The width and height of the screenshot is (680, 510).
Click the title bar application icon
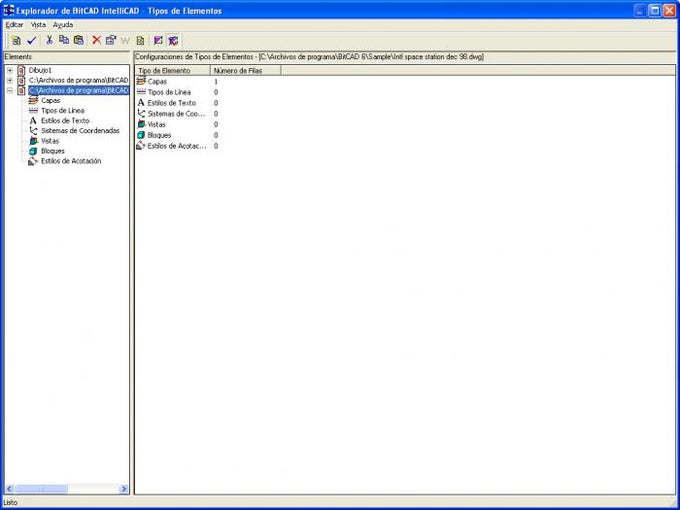8,10
